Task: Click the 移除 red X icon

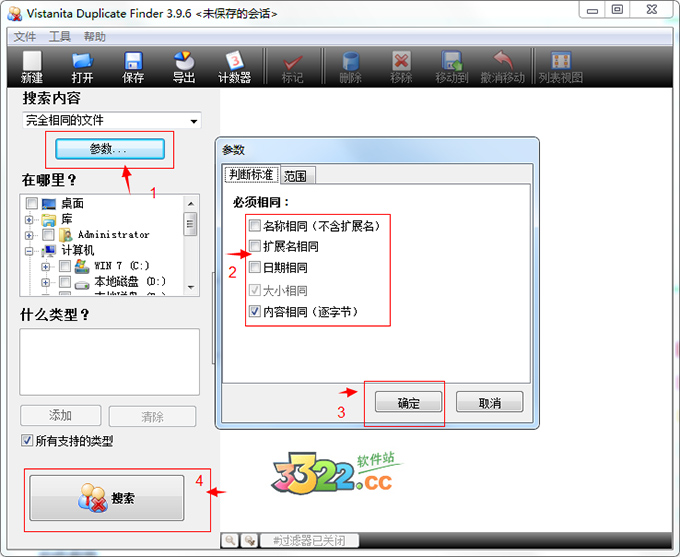Action: [401, 61]
